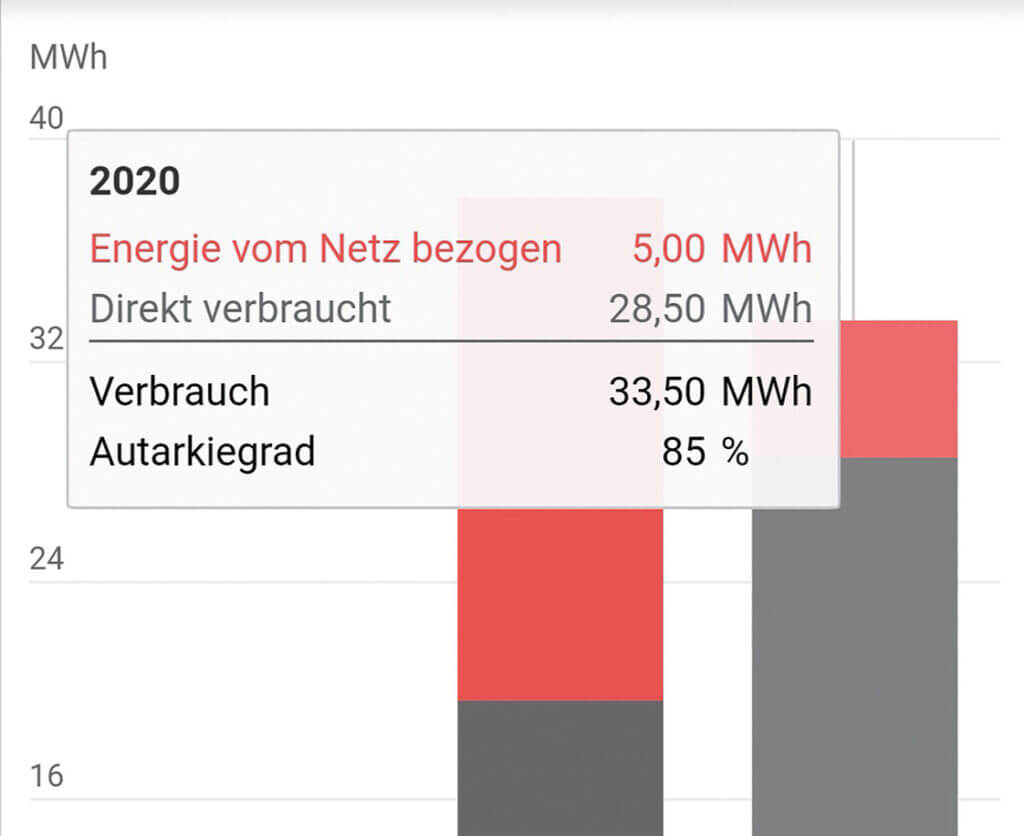The height and width of the screenshot is (836, 1024).
Task: Click the 28,50 MWh value
Action: 710,309
